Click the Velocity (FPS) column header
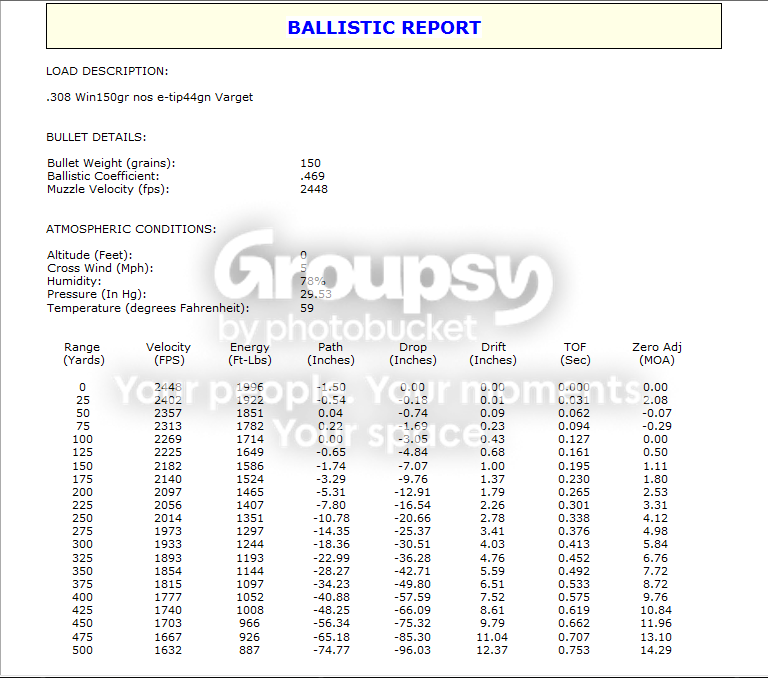Screen dimensions: 768x678 pos(168,354)
